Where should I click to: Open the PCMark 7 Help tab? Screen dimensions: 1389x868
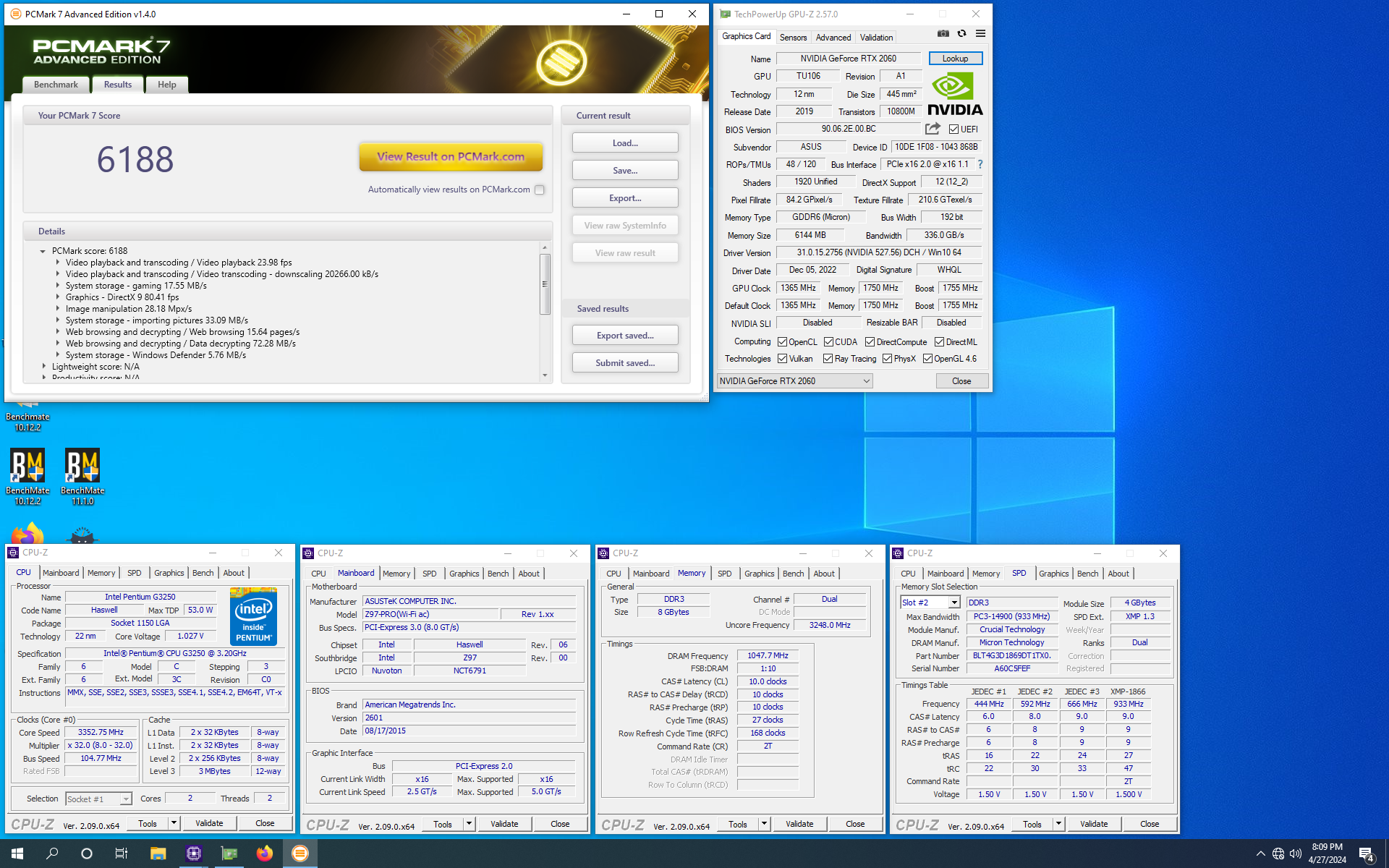166,85
